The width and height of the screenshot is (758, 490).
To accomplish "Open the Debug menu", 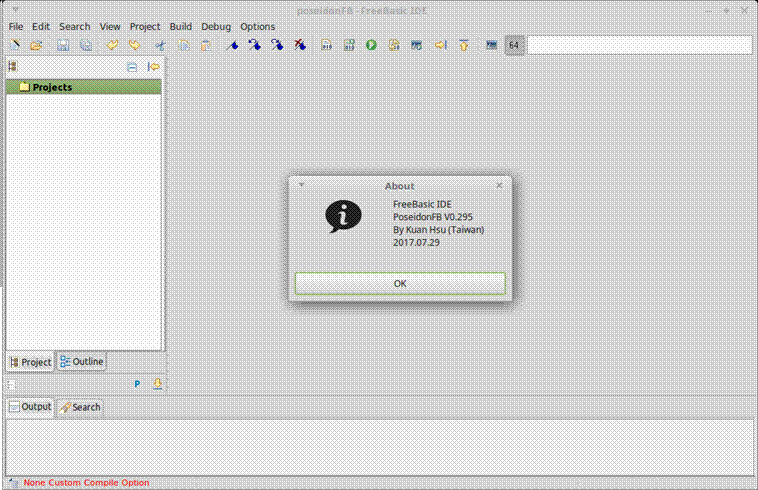I will [x=216, y=27].
